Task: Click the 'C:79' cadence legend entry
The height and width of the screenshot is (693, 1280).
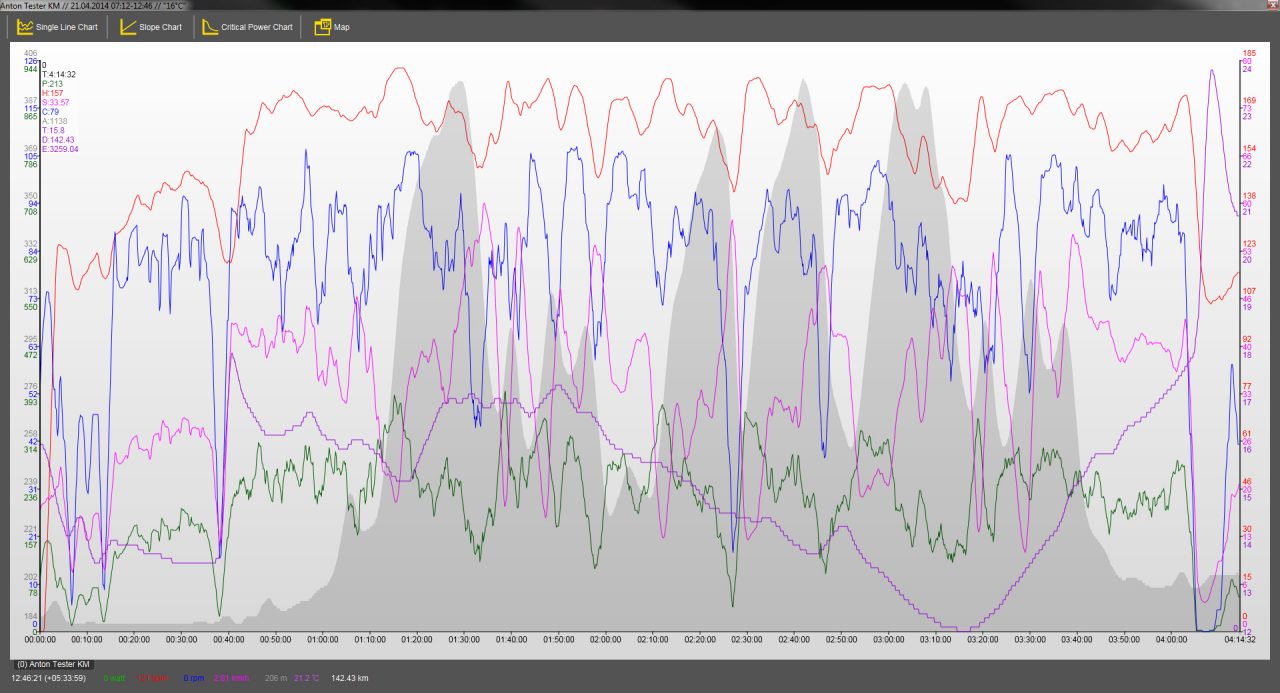Action: pyautogui.click(x=49, y=111)
